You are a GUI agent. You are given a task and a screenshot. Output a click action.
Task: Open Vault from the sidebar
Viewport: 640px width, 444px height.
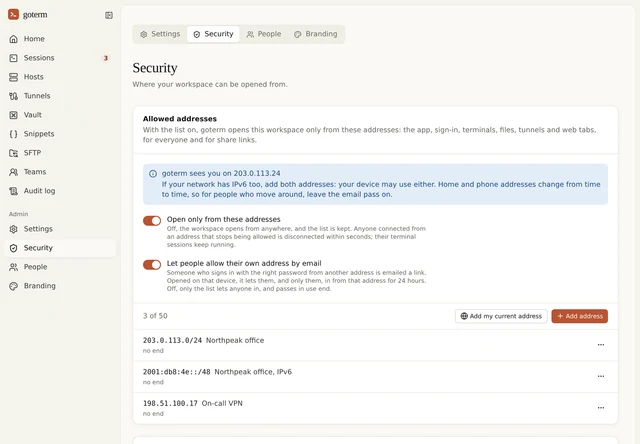click(x=60, y=115)
